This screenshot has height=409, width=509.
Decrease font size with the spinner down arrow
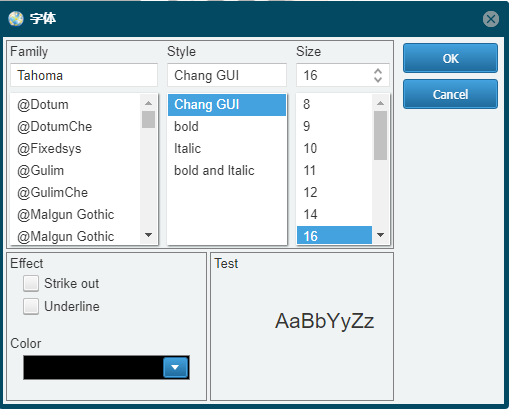(378, 79)
